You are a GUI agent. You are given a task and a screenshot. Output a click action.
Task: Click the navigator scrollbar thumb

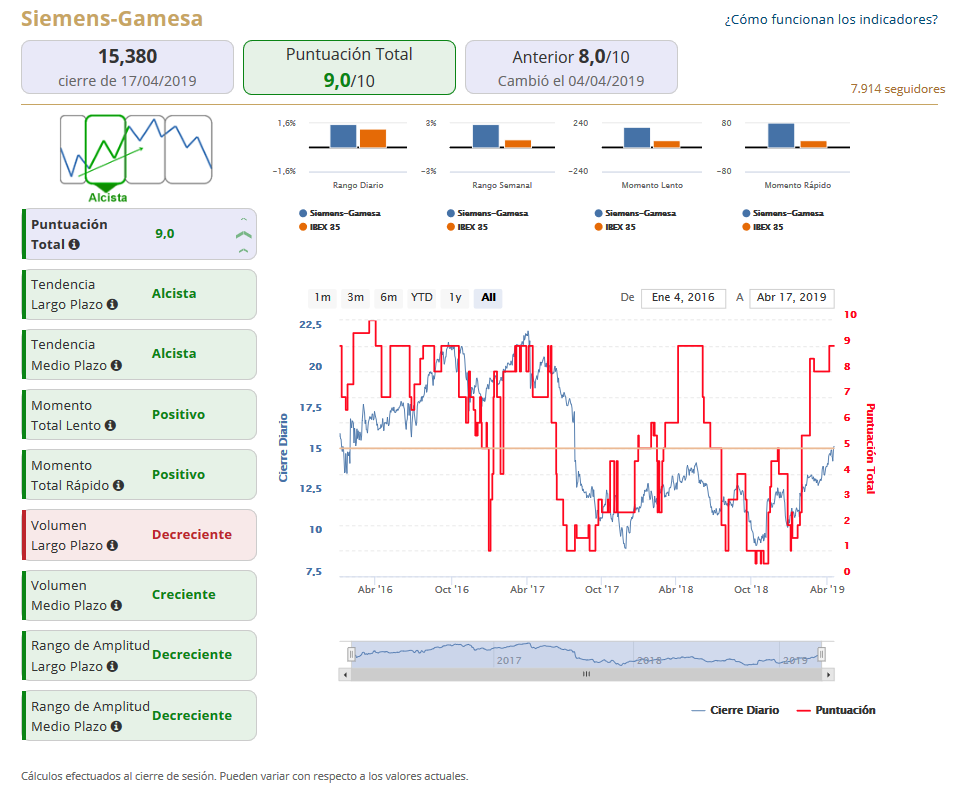pyautogui.click(x=587, y=674)
